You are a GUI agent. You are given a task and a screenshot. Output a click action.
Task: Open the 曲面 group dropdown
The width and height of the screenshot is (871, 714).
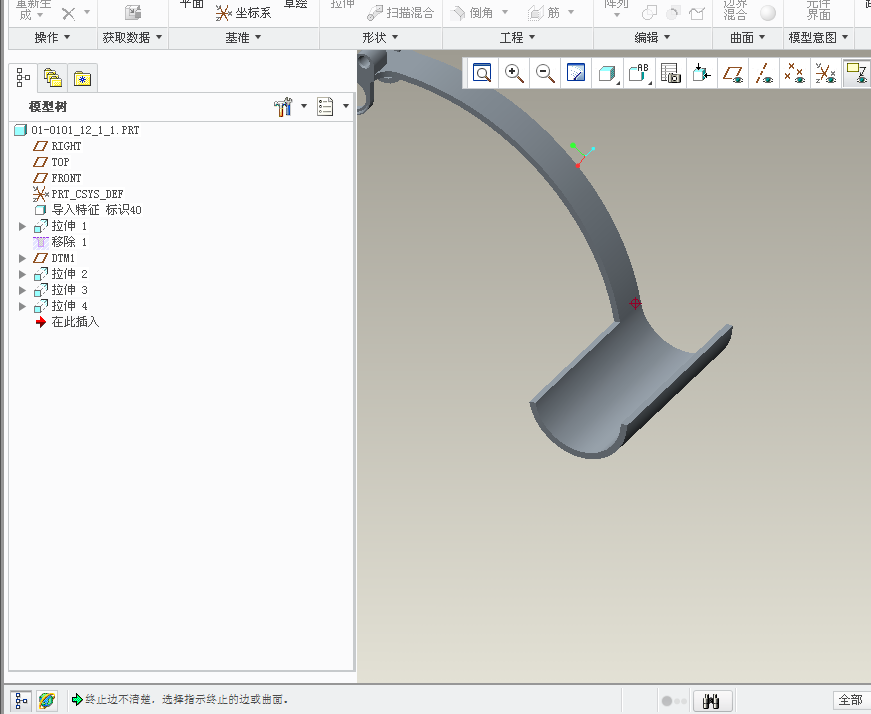[x=748, y=37]
